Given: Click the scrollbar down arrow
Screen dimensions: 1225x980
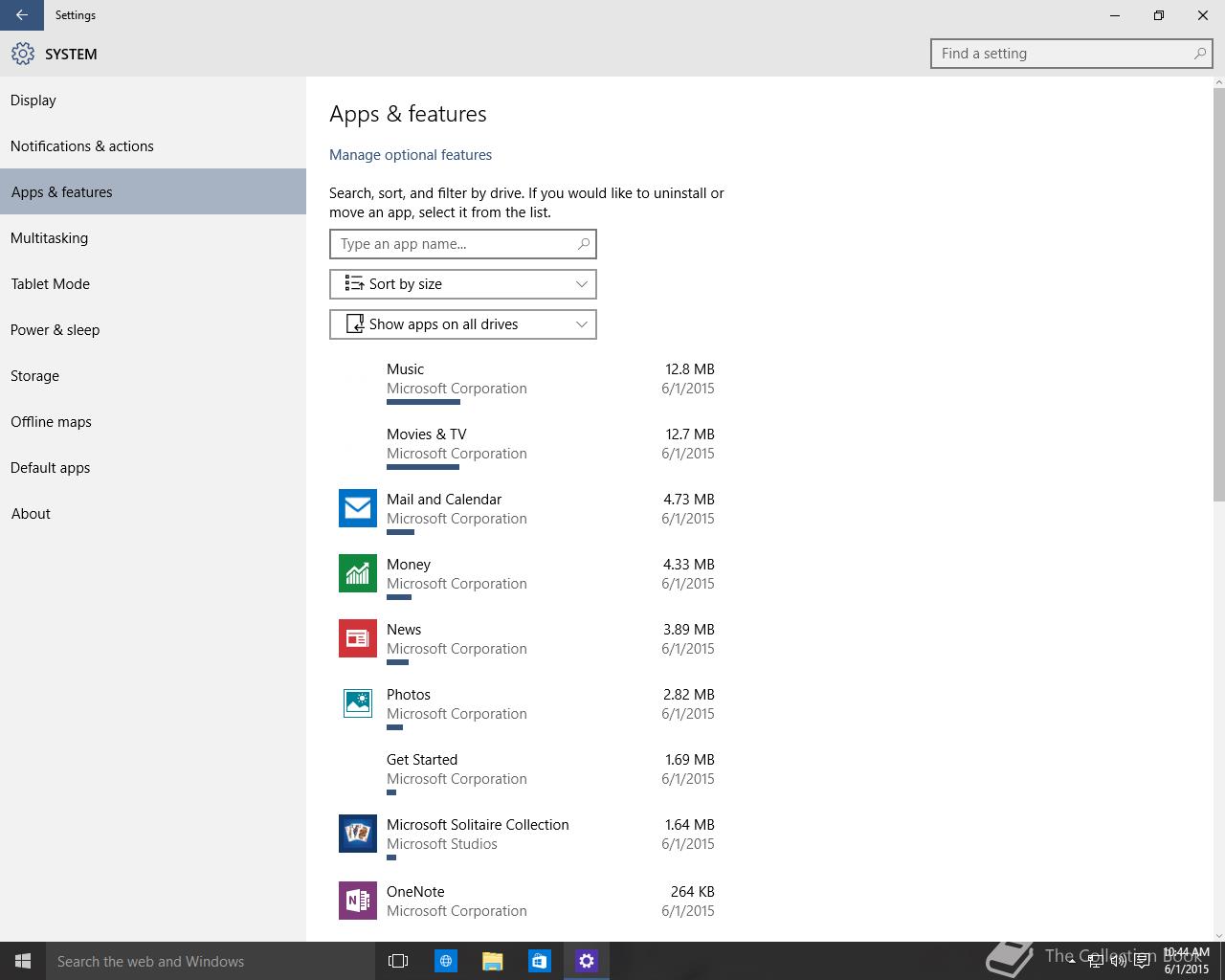Looking at the screenshot, I should click(x=1218, y=935).
